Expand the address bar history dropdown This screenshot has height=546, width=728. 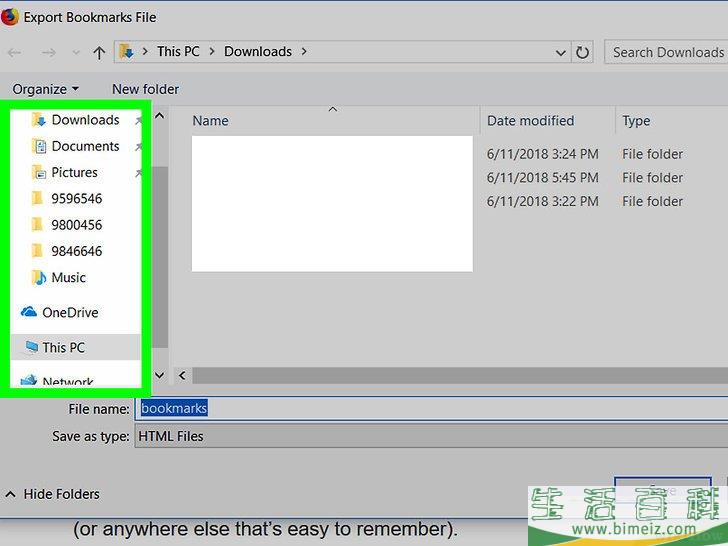(x=561, y=52)
